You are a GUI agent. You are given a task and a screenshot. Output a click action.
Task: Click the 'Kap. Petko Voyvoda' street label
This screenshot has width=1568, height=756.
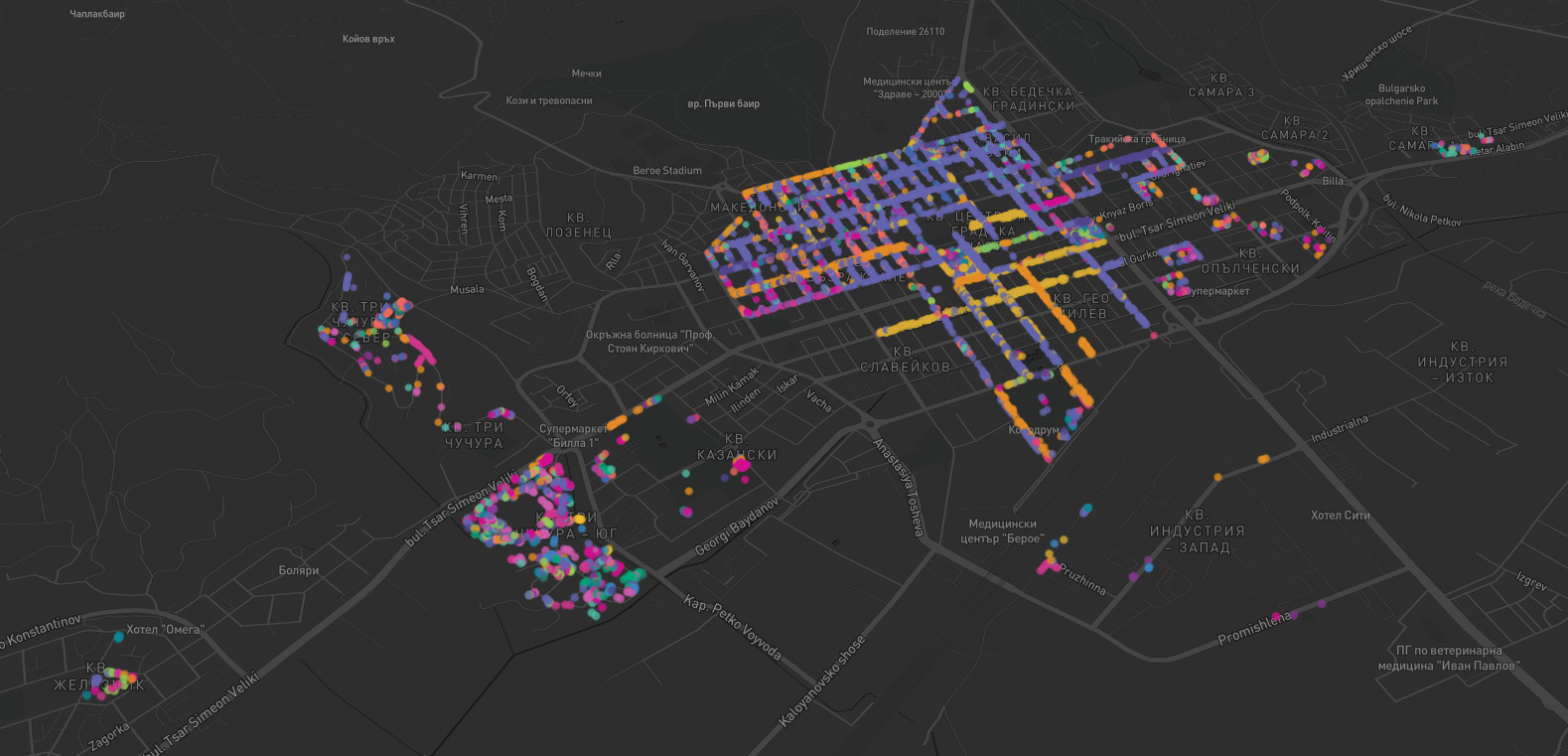click(733, 629)
